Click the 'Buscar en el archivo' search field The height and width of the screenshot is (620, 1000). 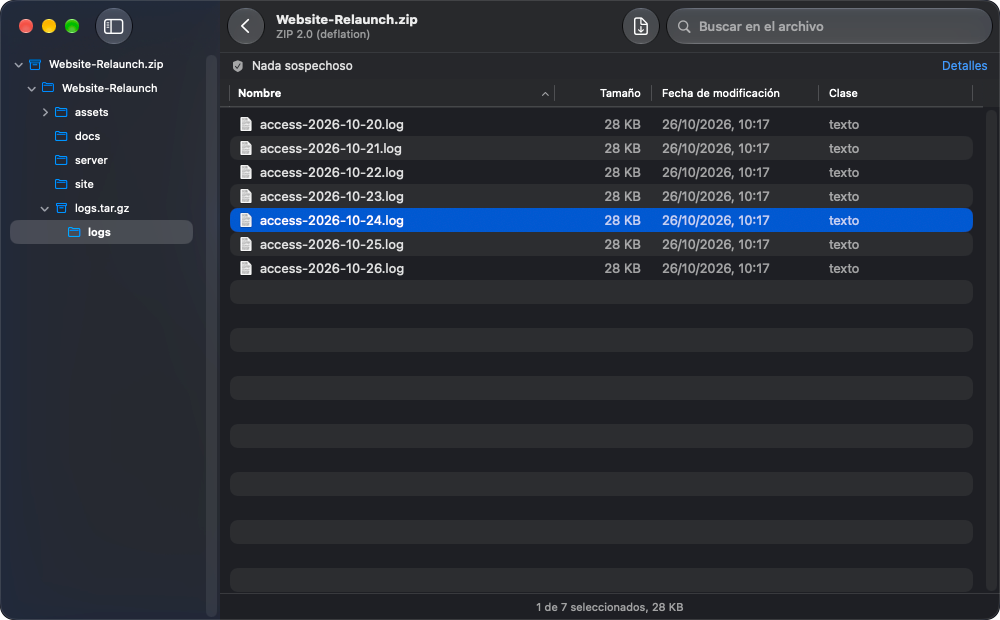(829, 26)
